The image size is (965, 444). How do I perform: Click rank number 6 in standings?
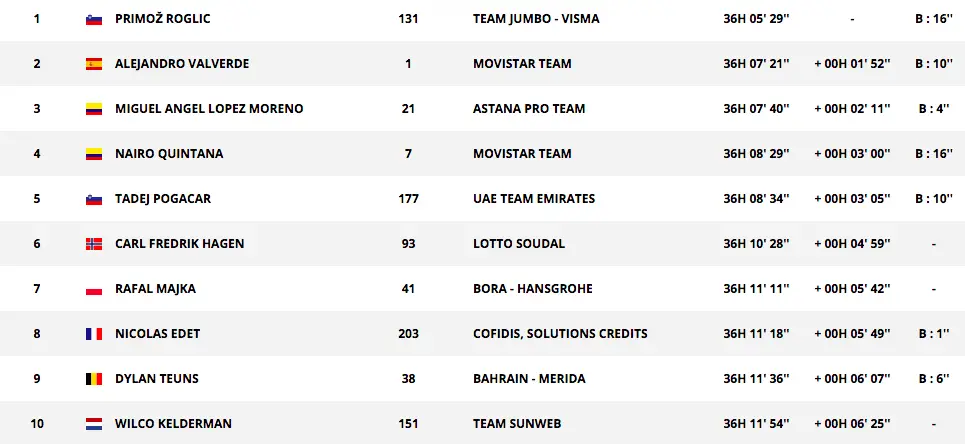coord(37,244)
